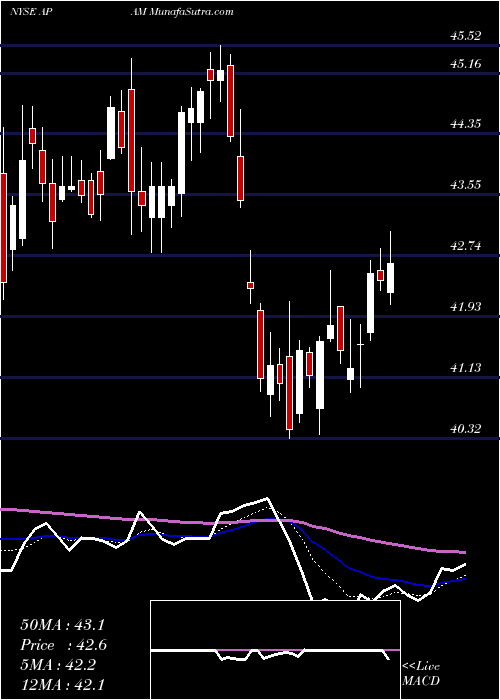Click the <<Live MACD label
This screenshot has width=500, height=700.
click(421, 674)
